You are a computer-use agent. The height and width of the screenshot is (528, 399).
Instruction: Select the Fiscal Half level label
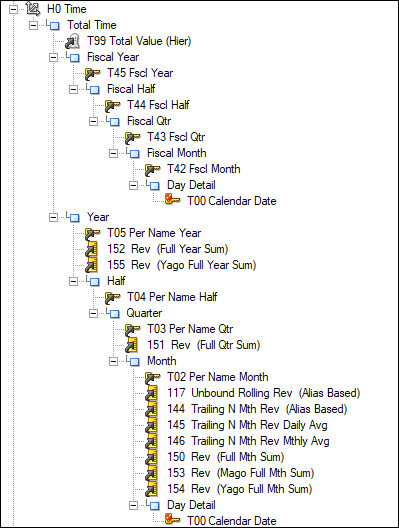click(131, 89)
